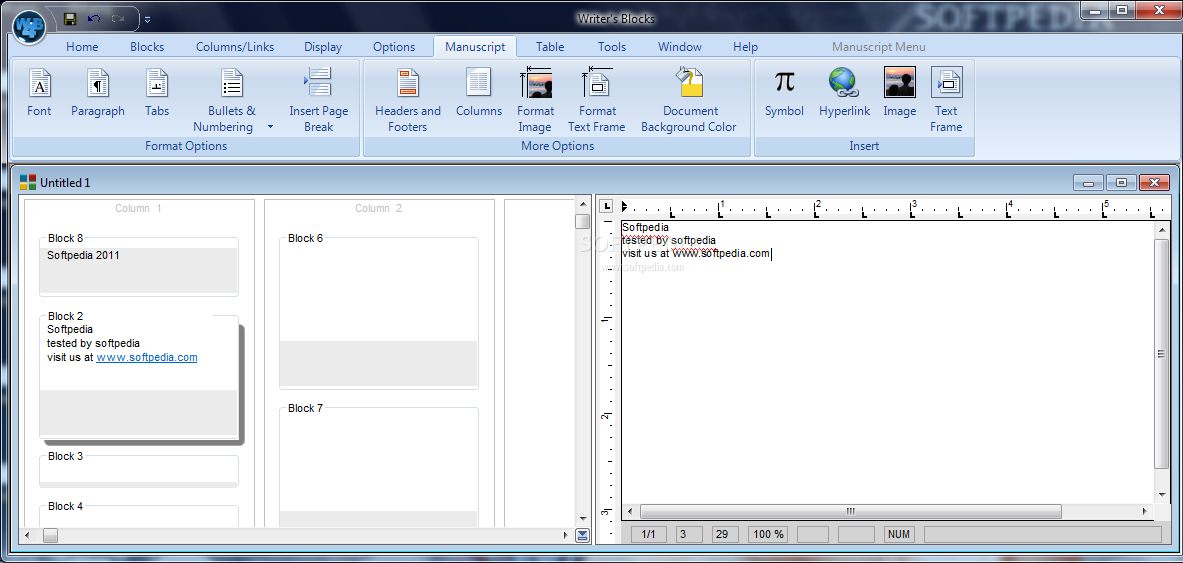1183x563 pixels.
Task: Insert a Text Frame
Action: point(946,100)
